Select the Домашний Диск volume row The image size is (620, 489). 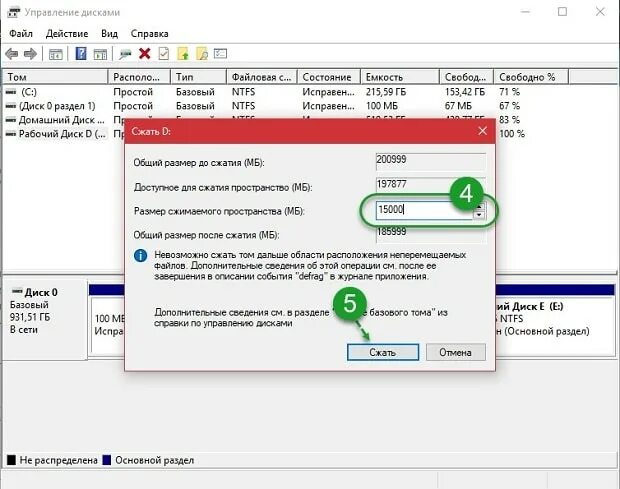tap(62, 120)
